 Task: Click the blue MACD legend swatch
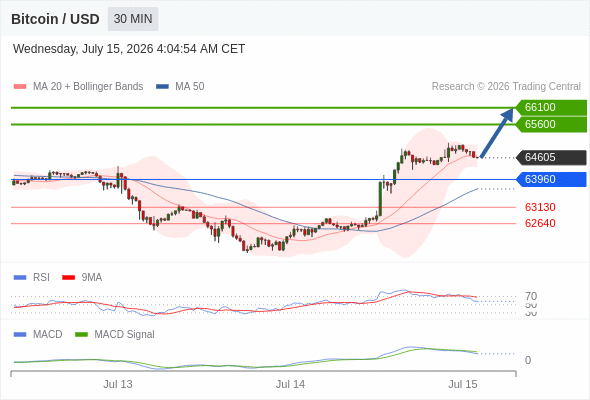(20, 335)
